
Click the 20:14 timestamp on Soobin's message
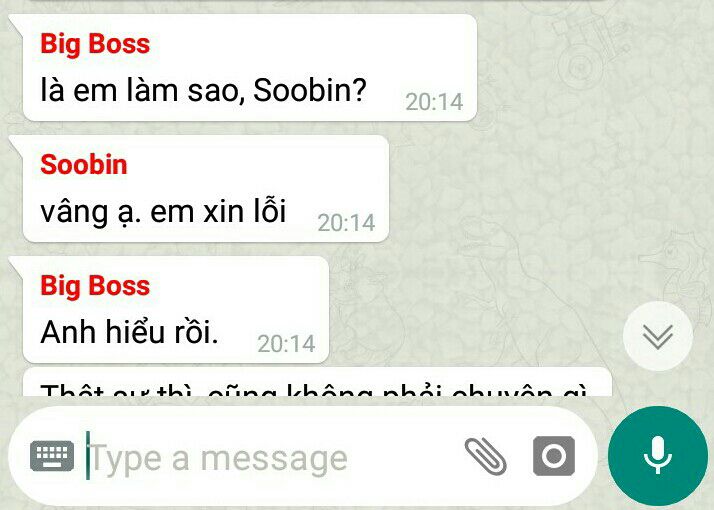(x=346, y=223)
